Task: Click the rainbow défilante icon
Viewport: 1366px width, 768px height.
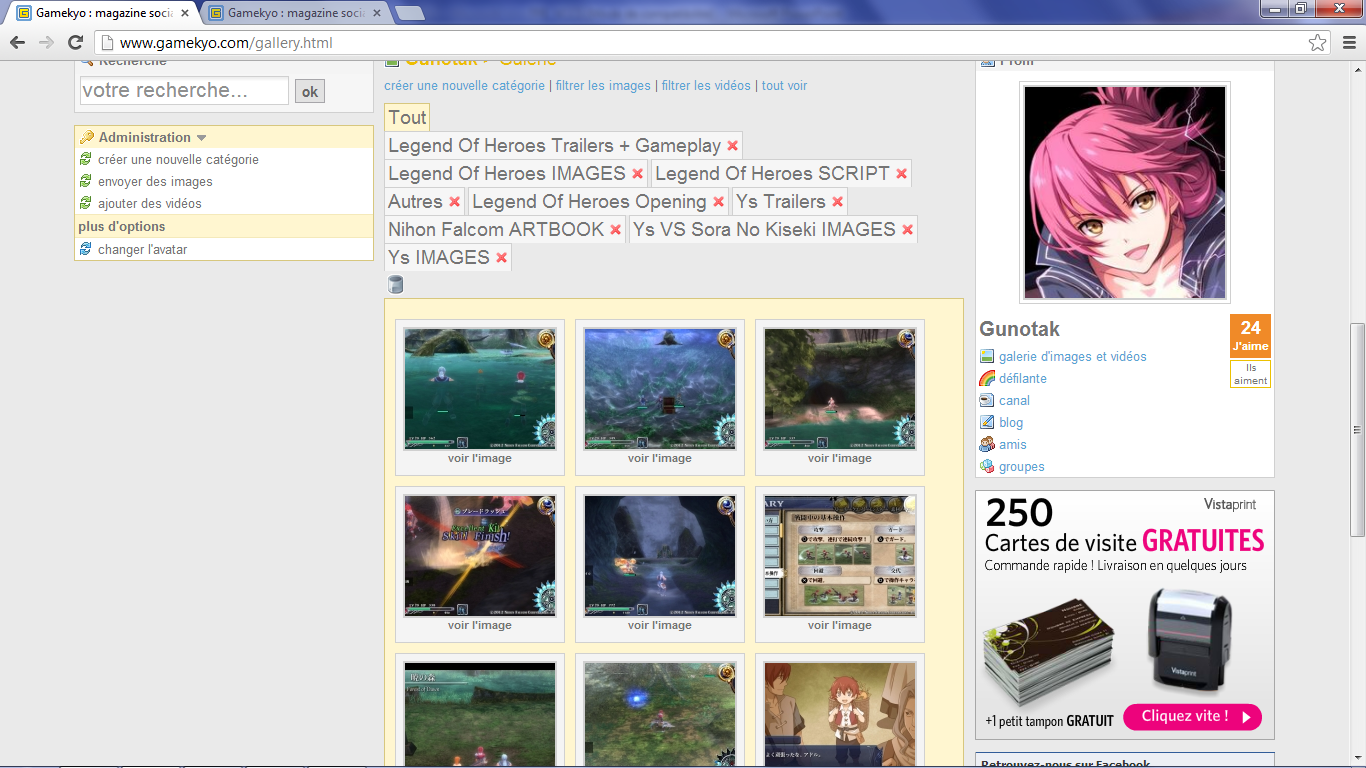Action: click(x=987, y=378)
